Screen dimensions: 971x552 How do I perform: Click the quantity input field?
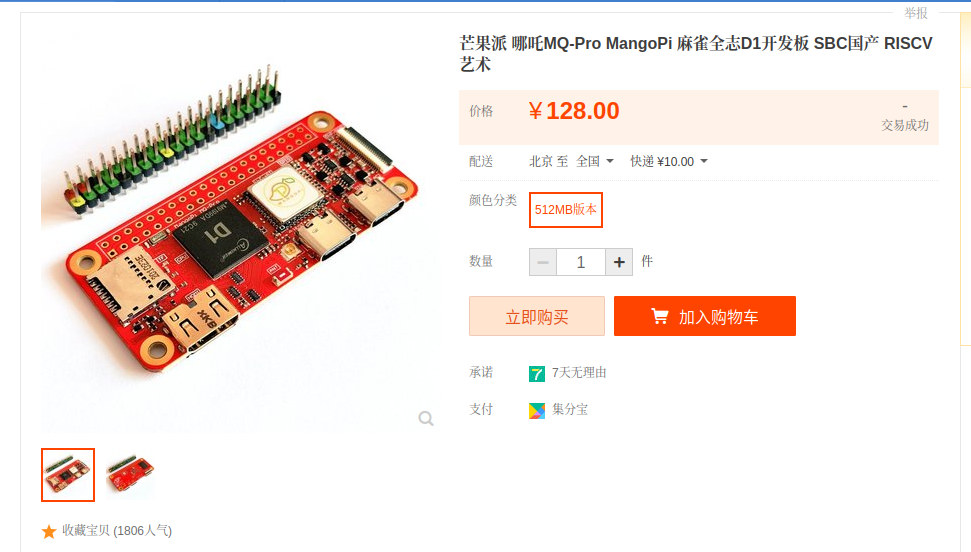[x=581, y=262]
